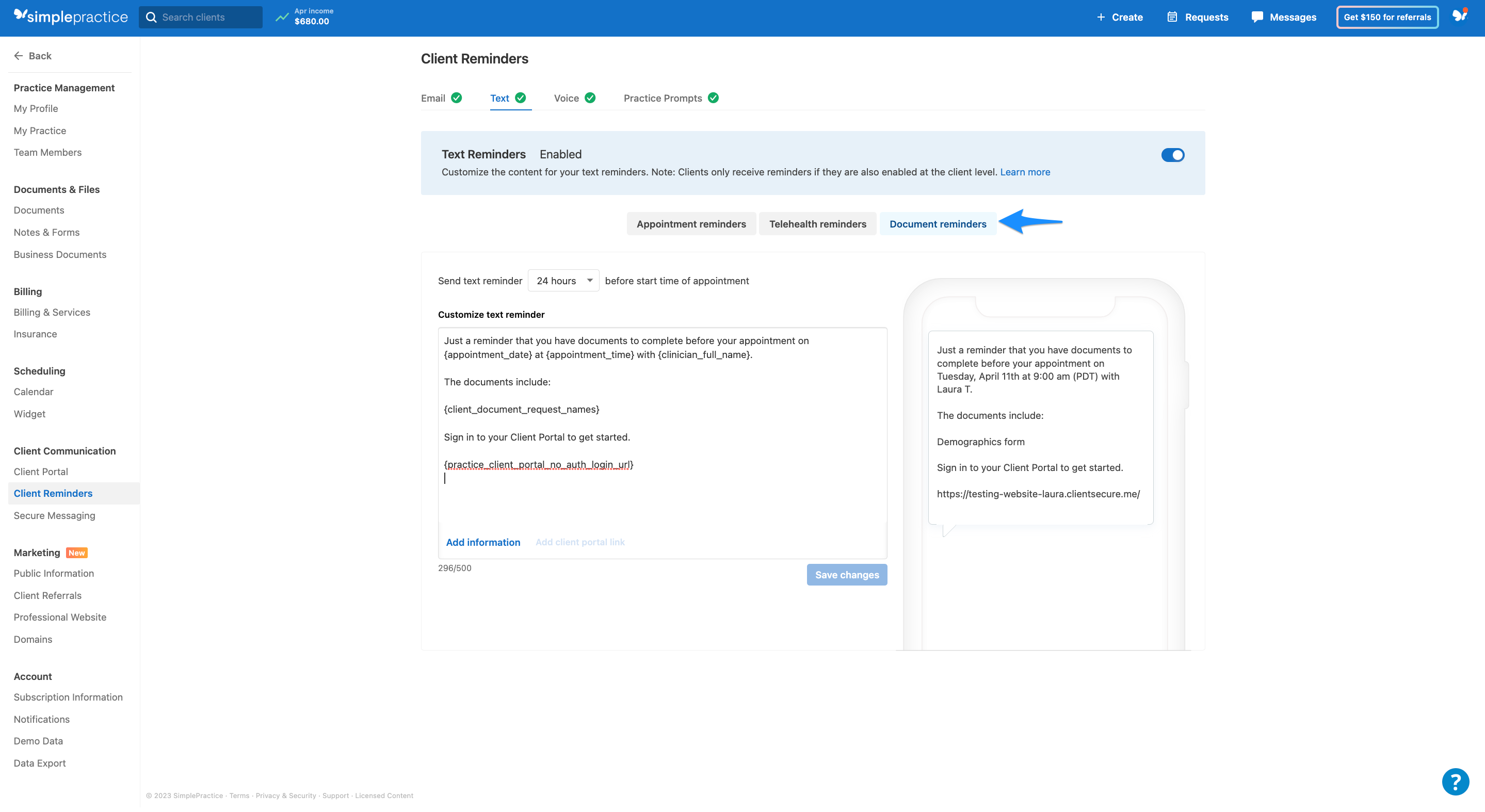Click the SimplePractice logo

70,17
